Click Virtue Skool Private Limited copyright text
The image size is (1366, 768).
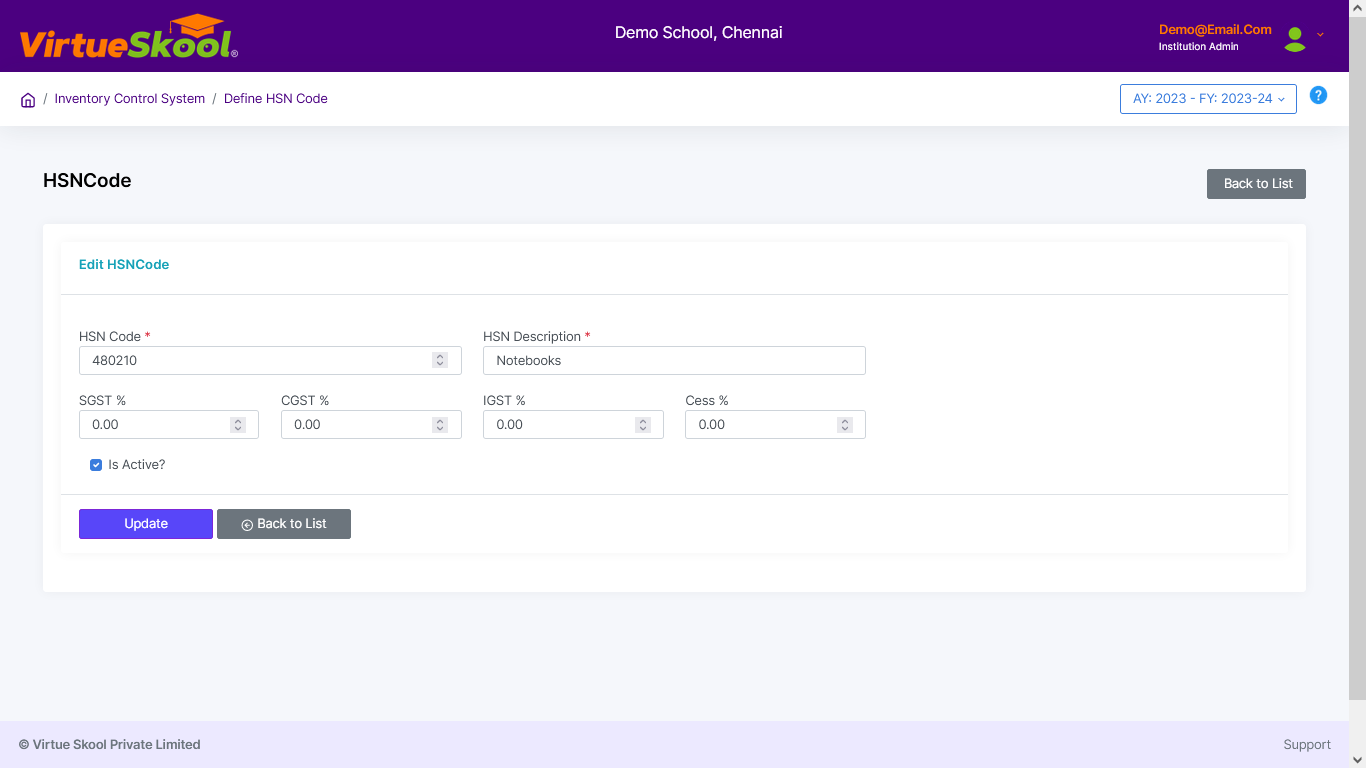point(110,745)
